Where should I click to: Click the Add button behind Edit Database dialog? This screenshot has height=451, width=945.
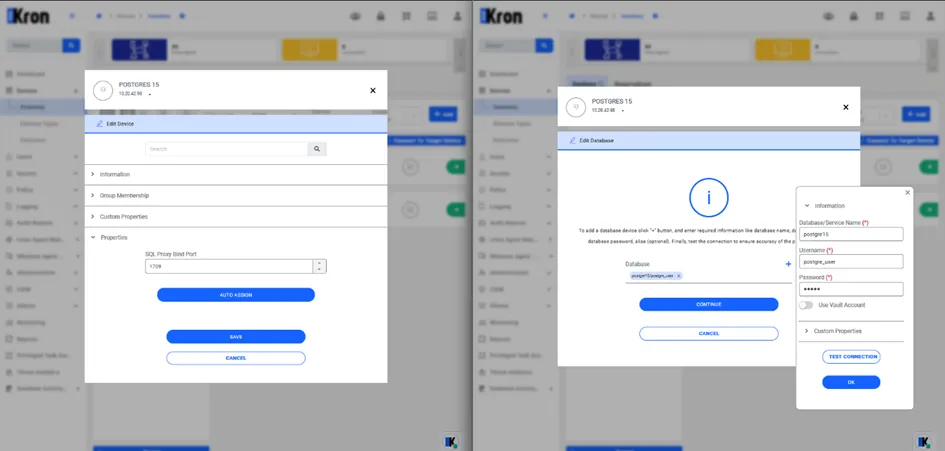pyautogui.click(x=916, y=114)
